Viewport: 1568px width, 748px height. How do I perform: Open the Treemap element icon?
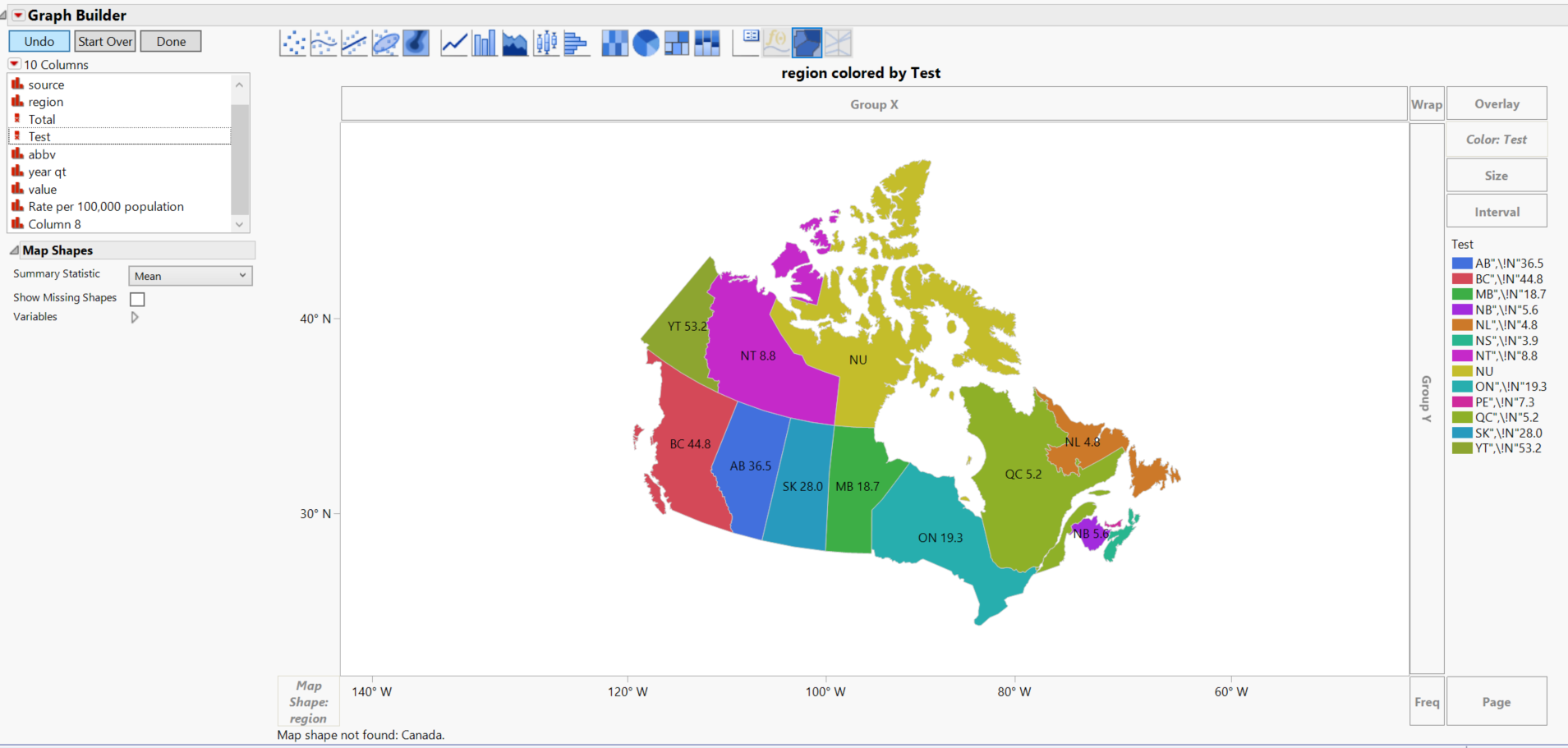tap(678, 42)
